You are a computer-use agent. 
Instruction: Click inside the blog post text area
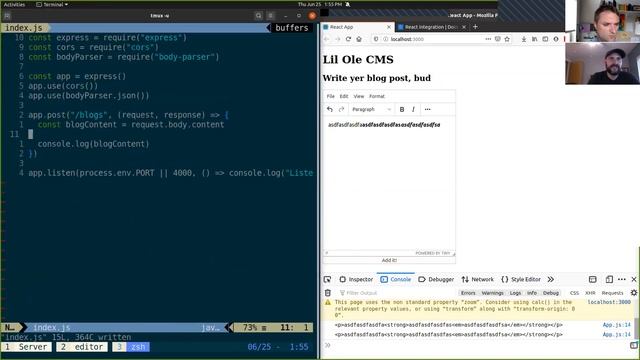point(389,184)
